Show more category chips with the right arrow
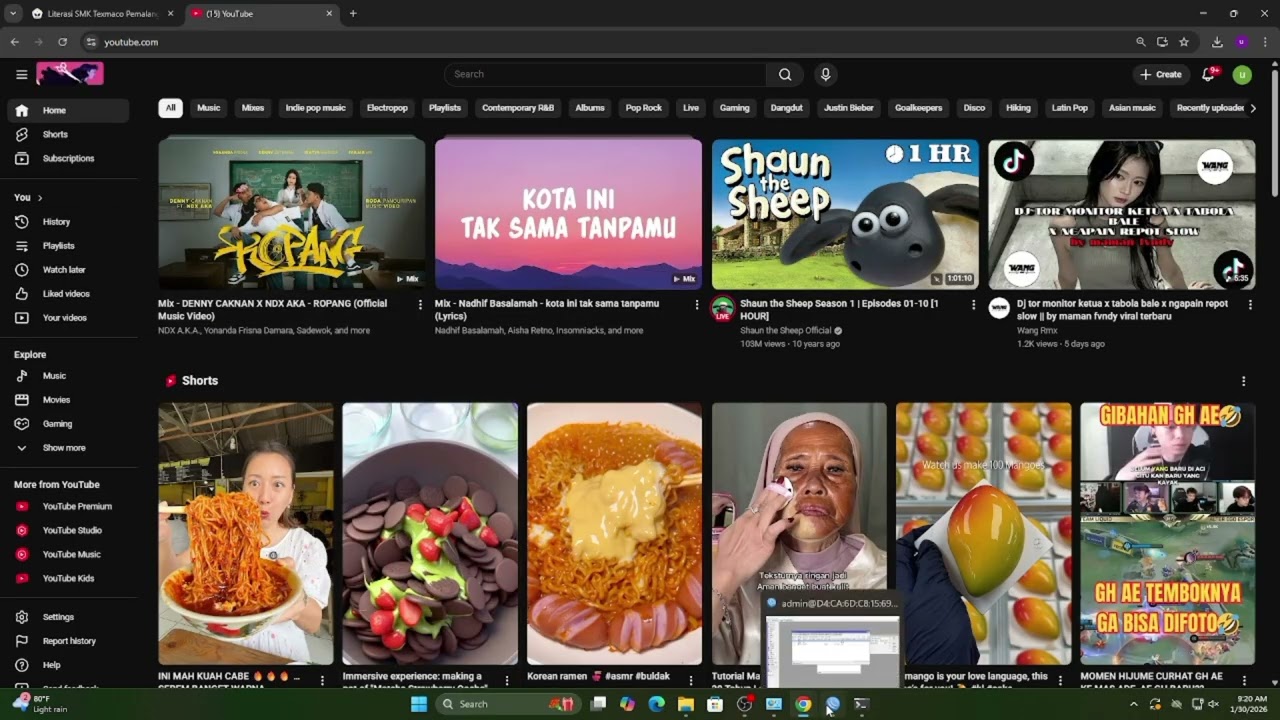1280x720 pixels. (1253, 108)
